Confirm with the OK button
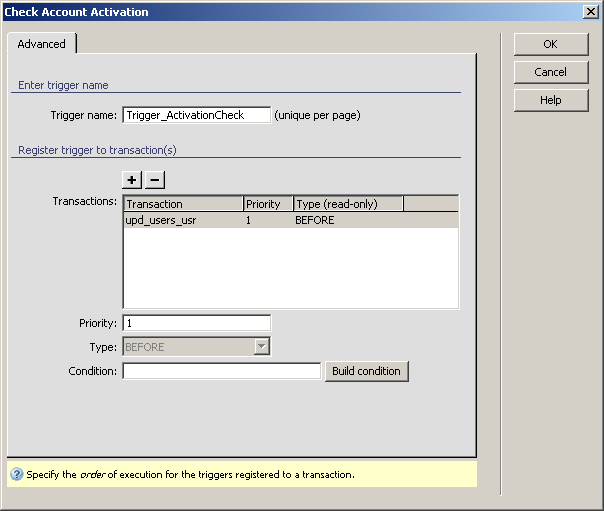 550,44
